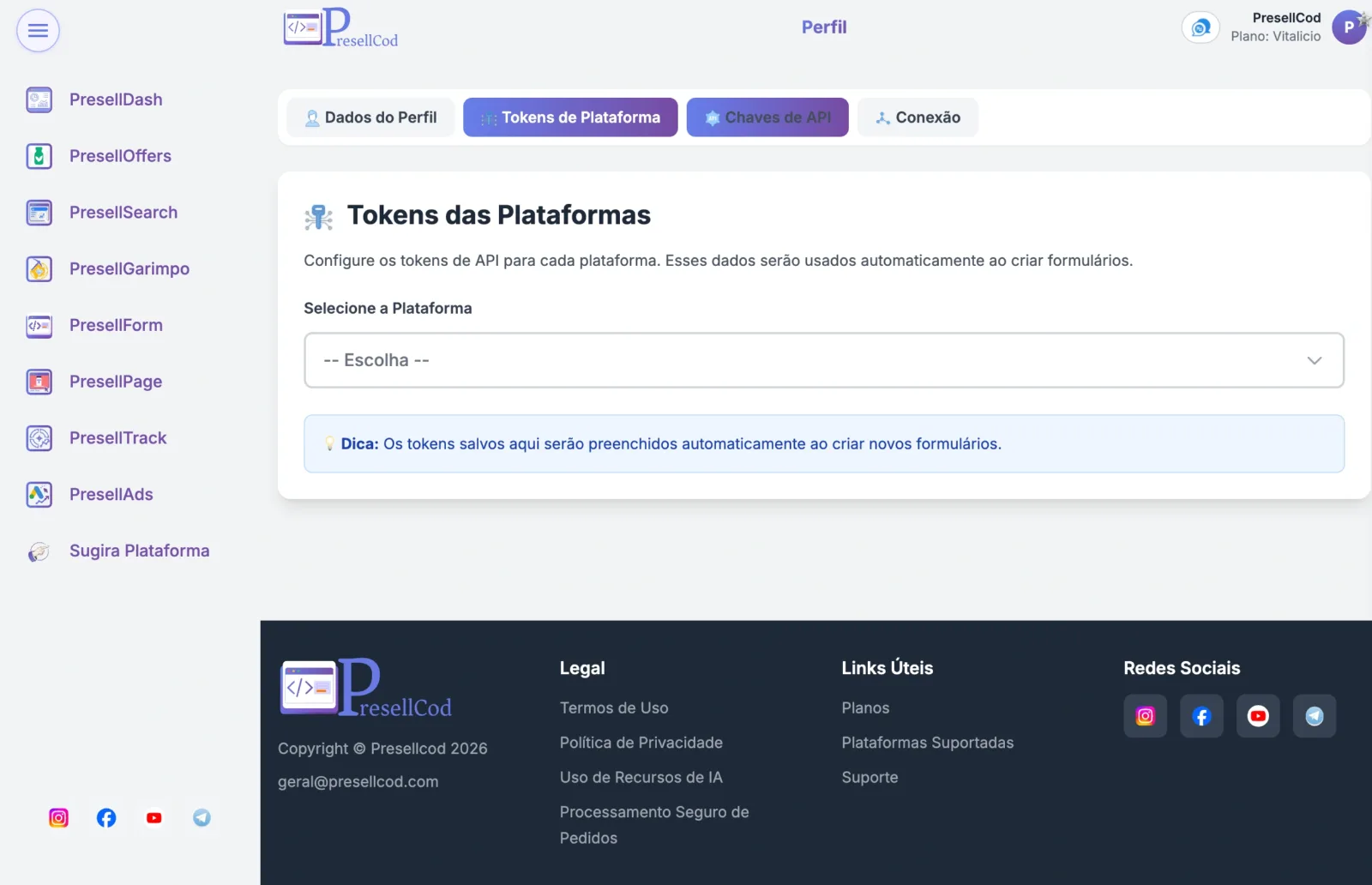Open the Chaves de API tab
This screenshot has height=885, width=1372.
(767, 117)
